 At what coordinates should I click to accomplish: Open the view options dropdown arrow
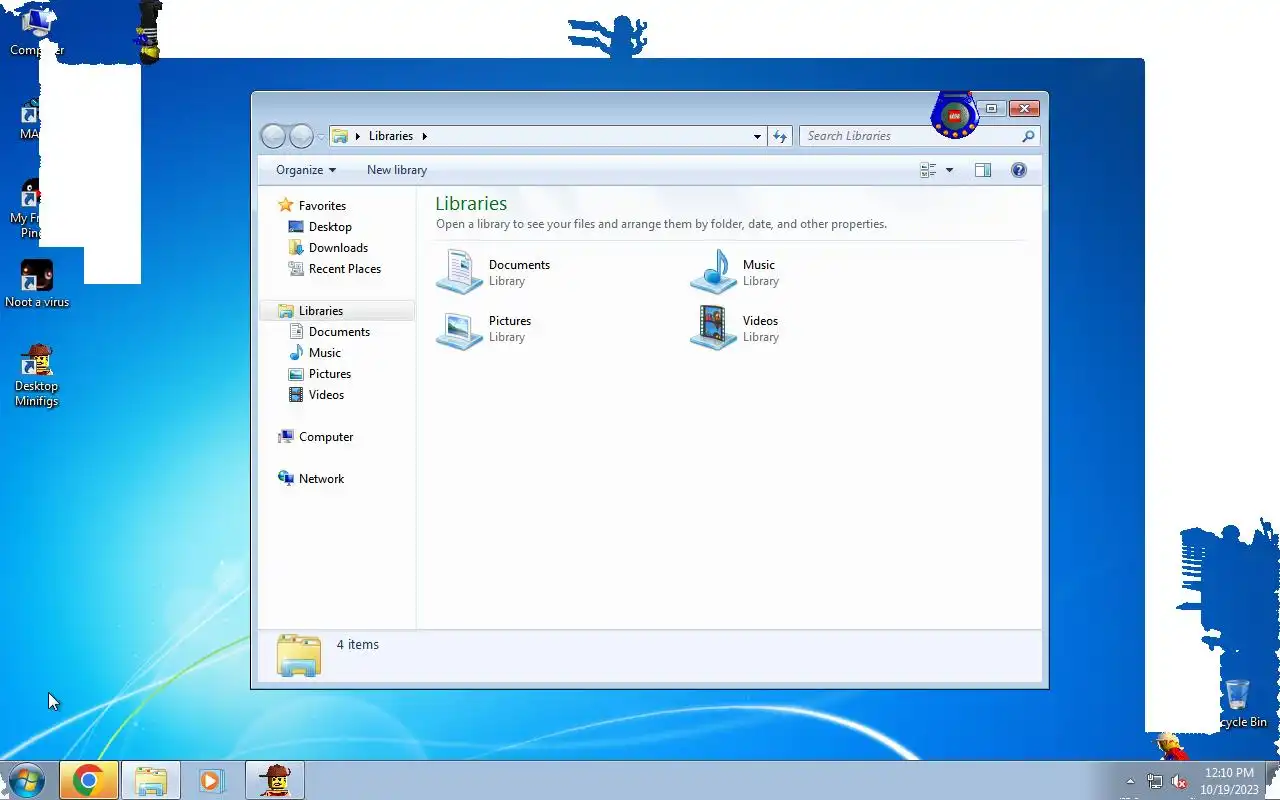tap(949, 170)
